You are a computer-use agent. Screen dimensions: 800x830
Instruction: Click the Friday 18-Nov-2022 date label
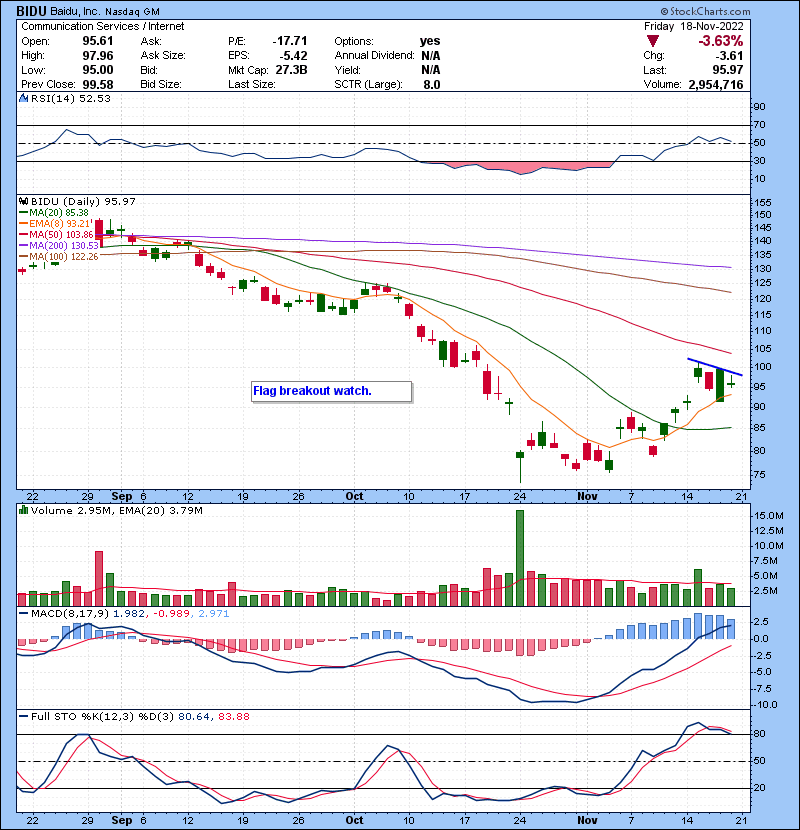[x=694, y=26]
